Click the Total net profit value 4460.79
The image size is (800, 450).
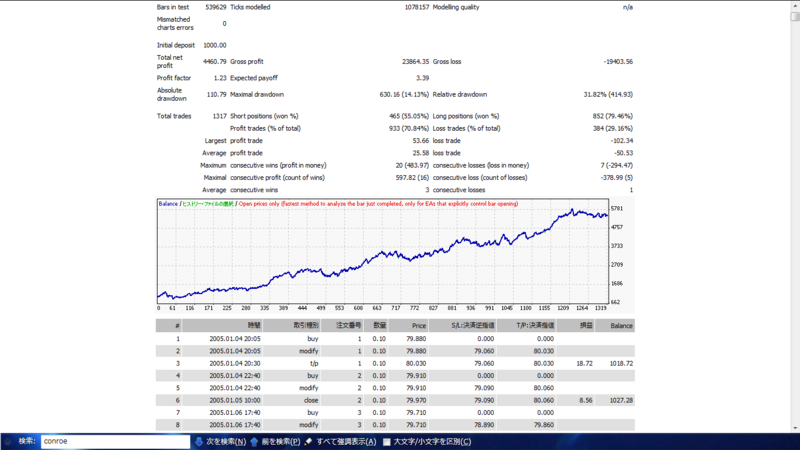coord(214,62)
